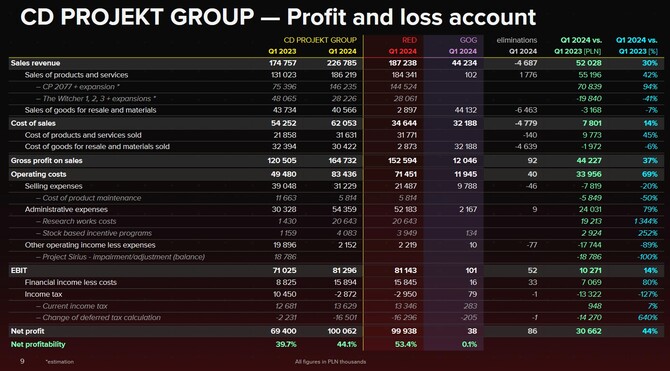This screenshot has width=670, height=371.
Task: Click the CD PROJEKT GROUP column header
Action: coord(320,40)
